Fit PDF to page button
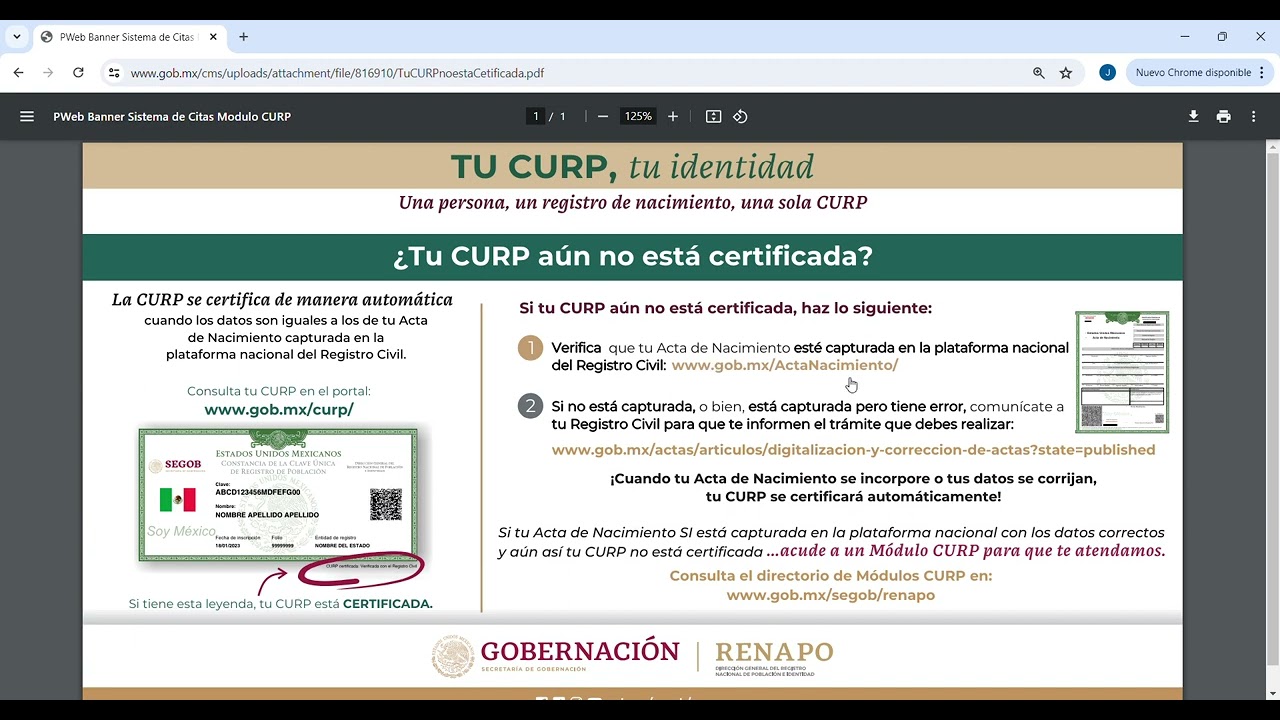The image size is (1280, 720). (x=713, y=117)
